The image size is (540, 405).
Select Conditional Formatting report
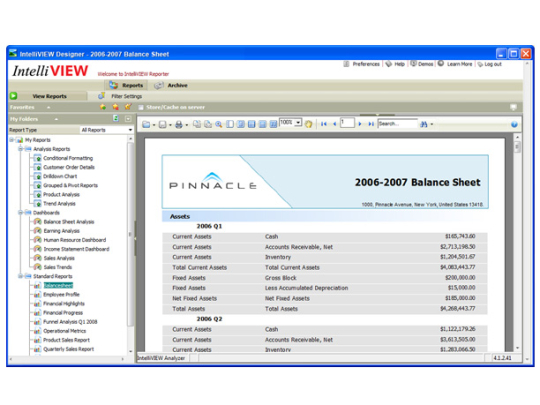[x=68, y=158]
